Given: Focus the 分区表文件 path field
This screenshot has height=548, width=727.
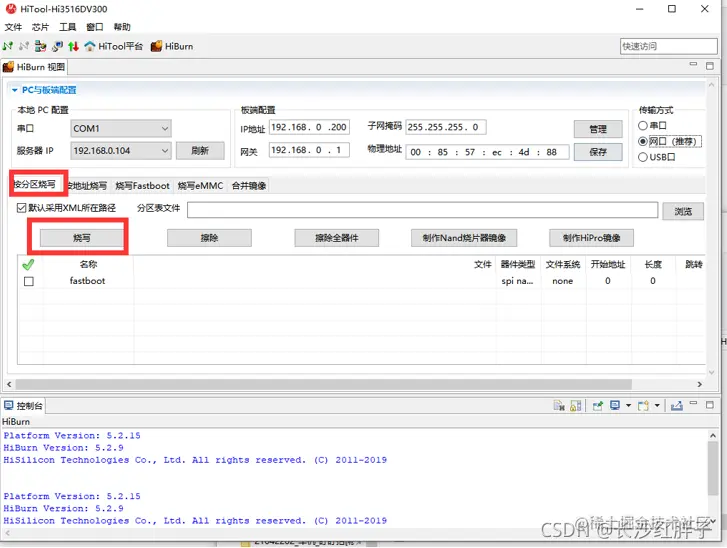Looking at the screenshot, I should (422, 210).
